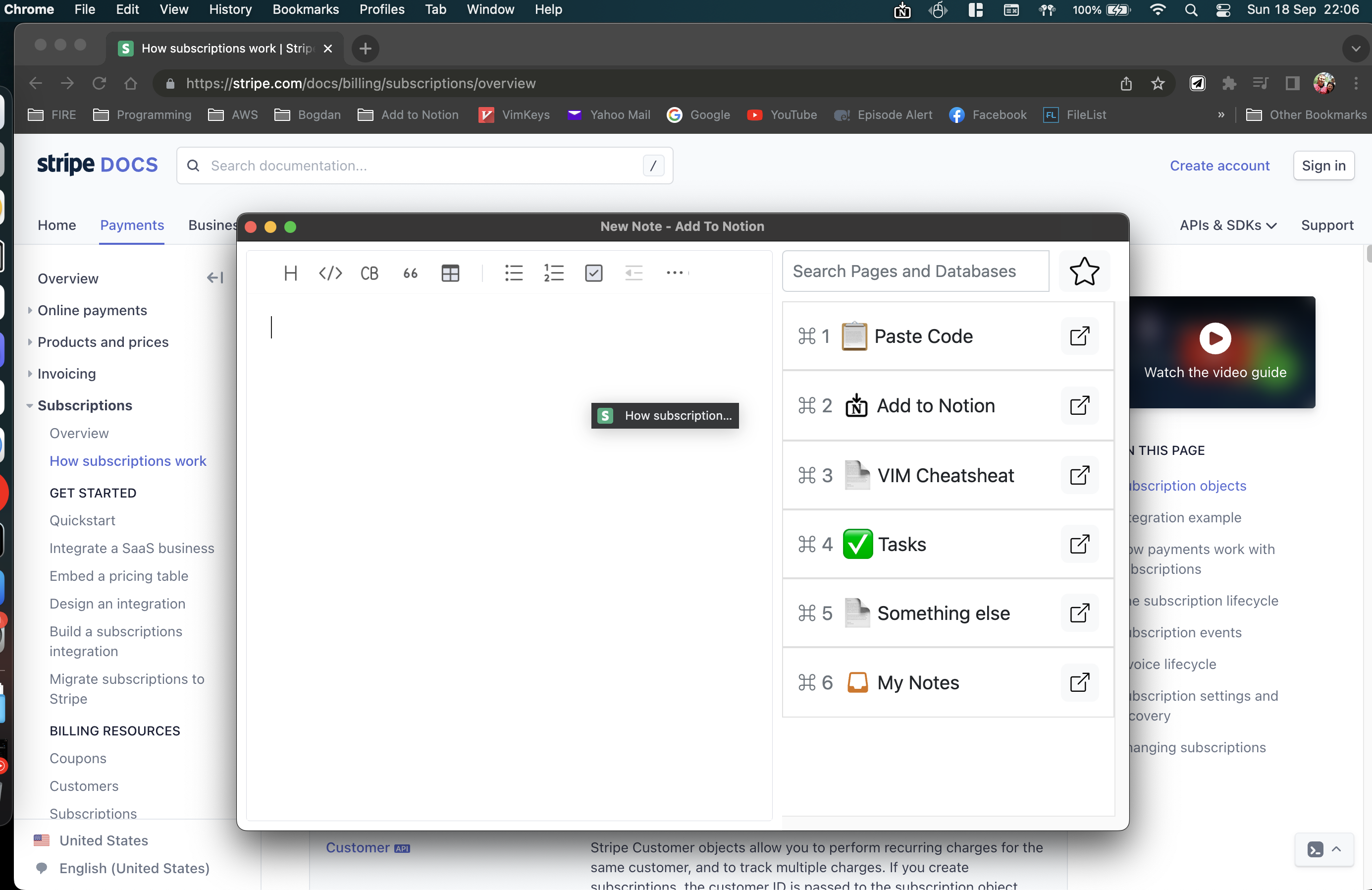Open the Chrome extensions puzzle icon

1229,84
